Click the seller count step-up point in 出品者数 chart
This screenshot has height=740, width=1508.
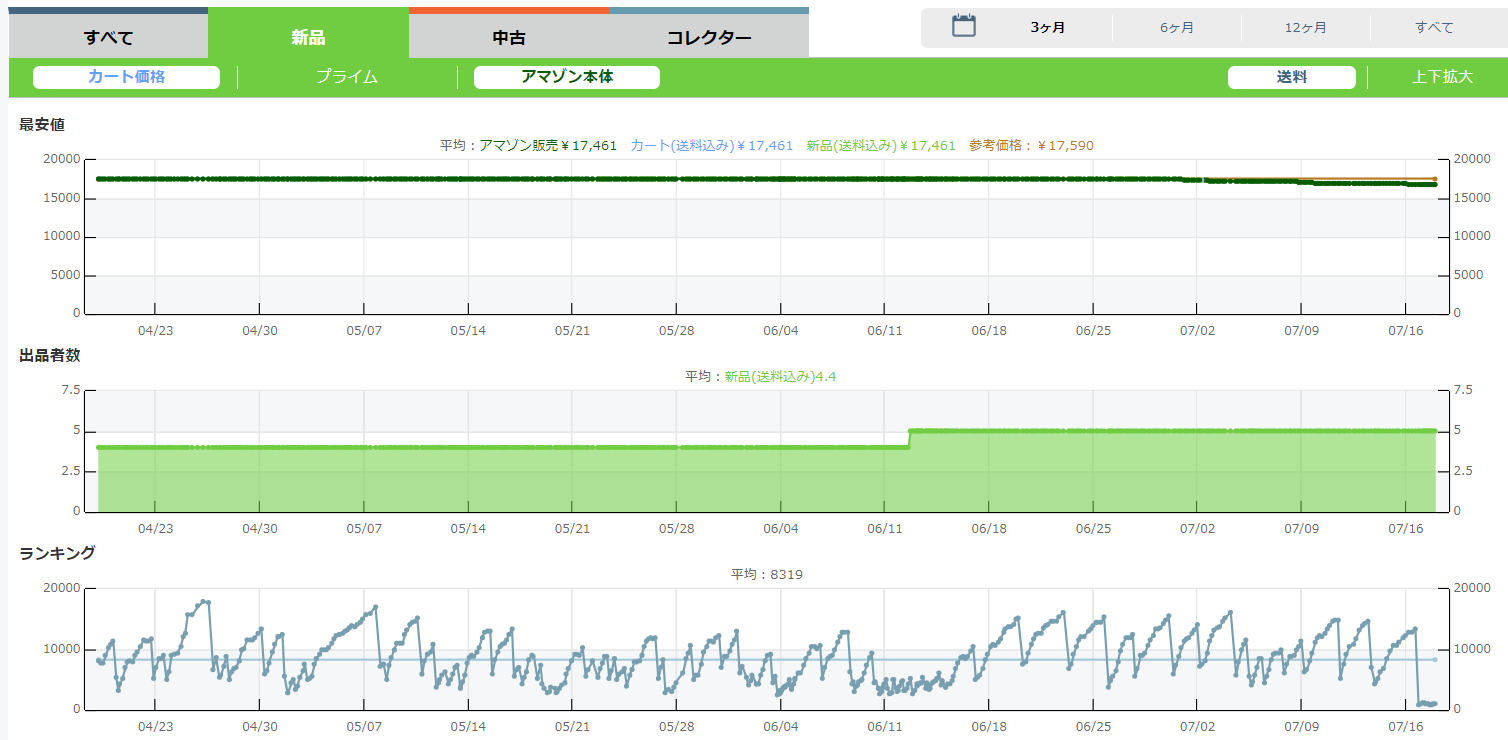pyautogui.click(x=910, y=432)
